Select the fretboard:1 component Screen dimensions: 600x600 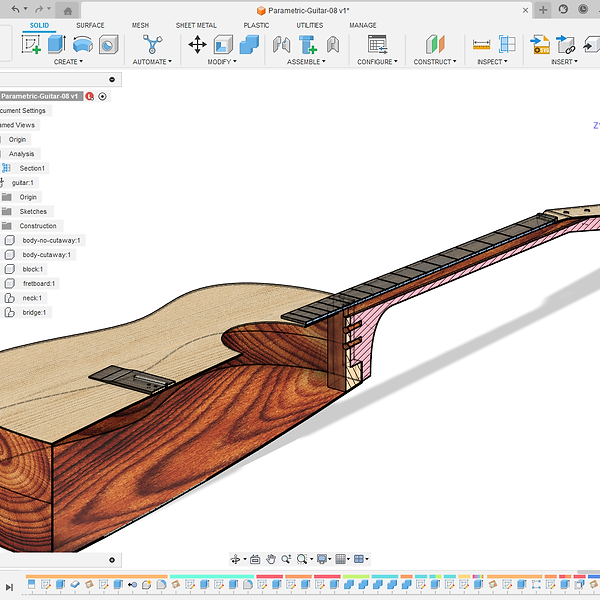pyautogui.click(x=39, y=284)
